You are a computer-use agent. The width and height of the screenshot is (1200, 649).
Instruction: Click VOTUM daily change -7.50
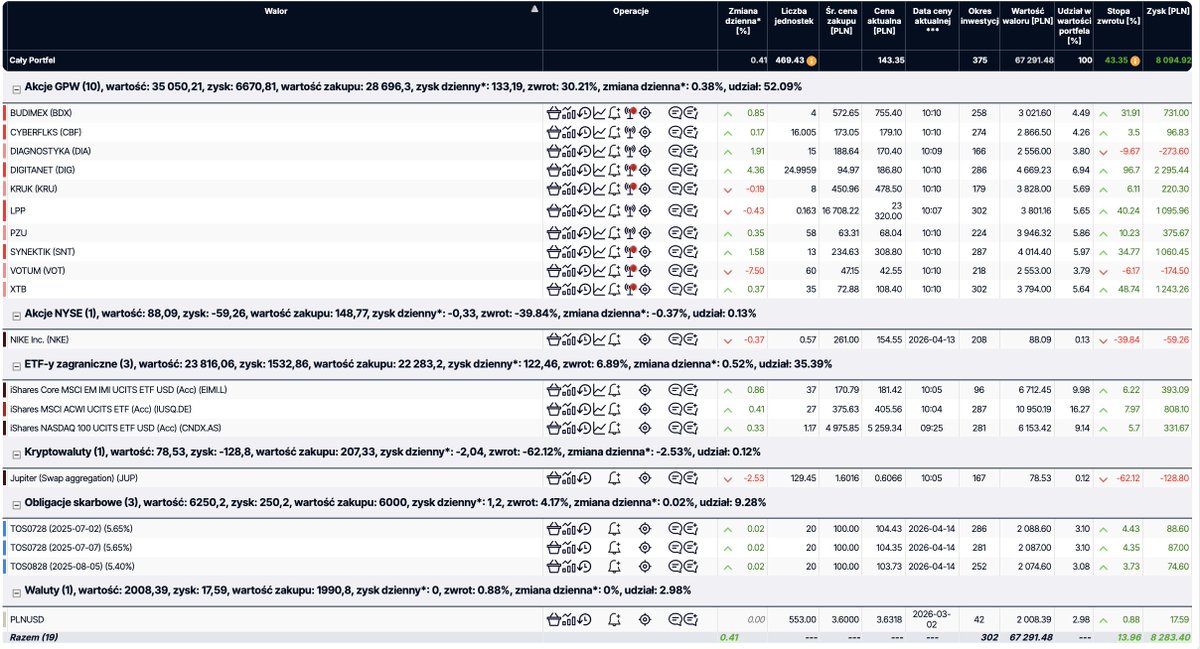(752, 270)
